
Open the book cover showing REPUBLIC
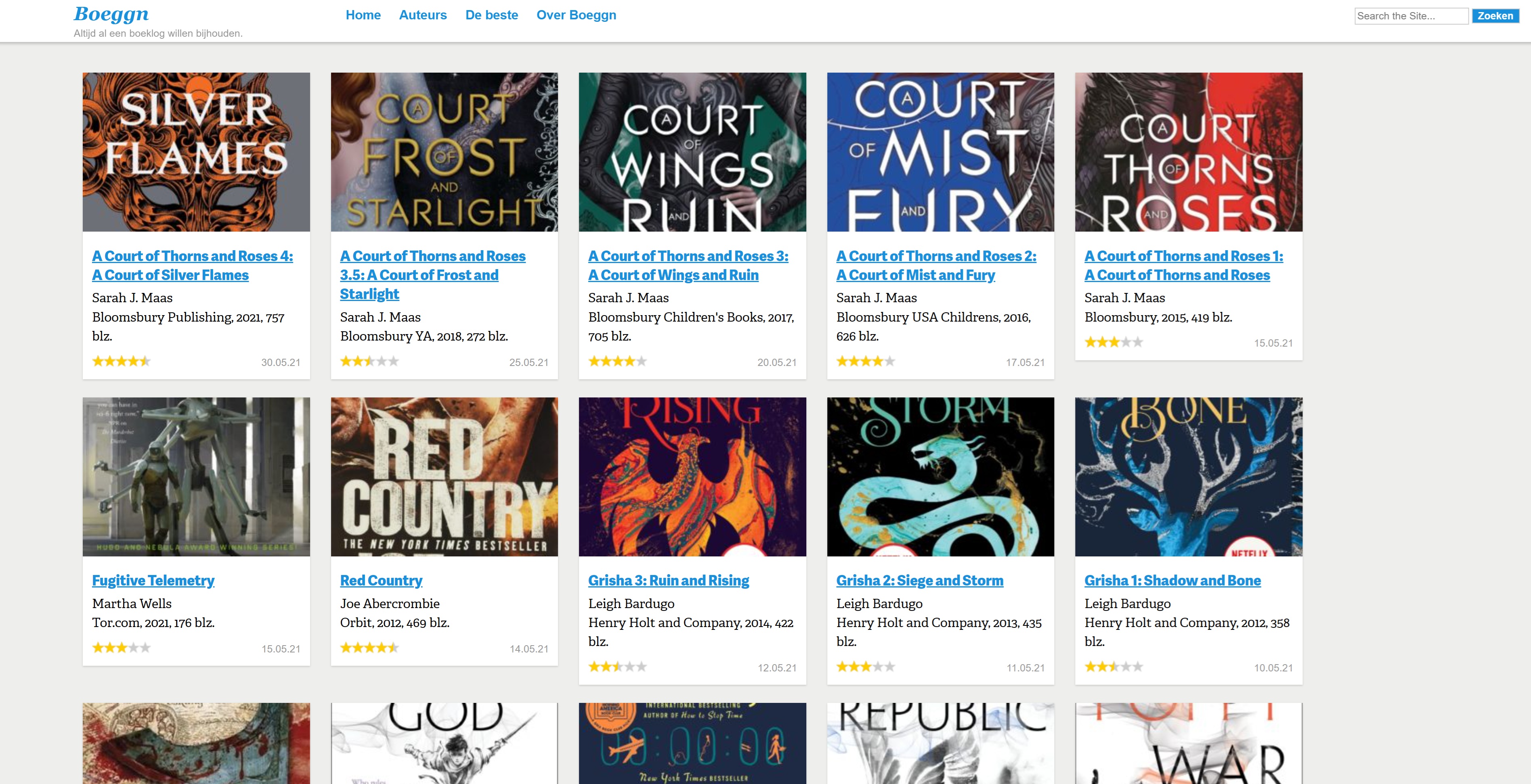point(940,744)
